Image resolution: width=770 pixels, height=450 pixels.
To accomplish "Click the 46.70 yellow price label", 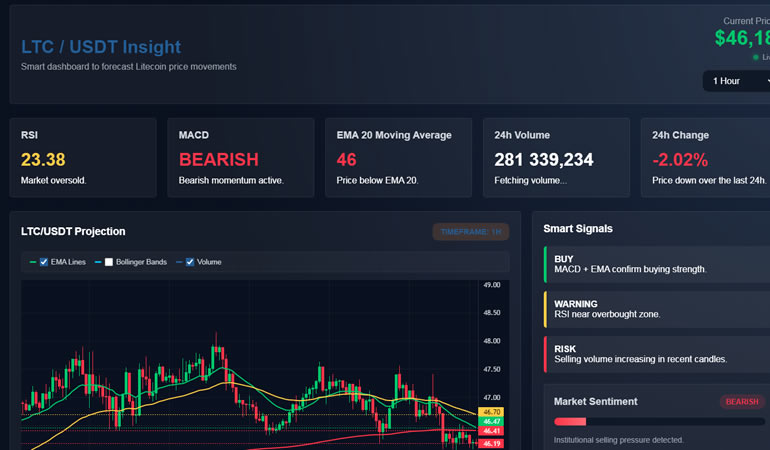I will (x=491, y=412).
